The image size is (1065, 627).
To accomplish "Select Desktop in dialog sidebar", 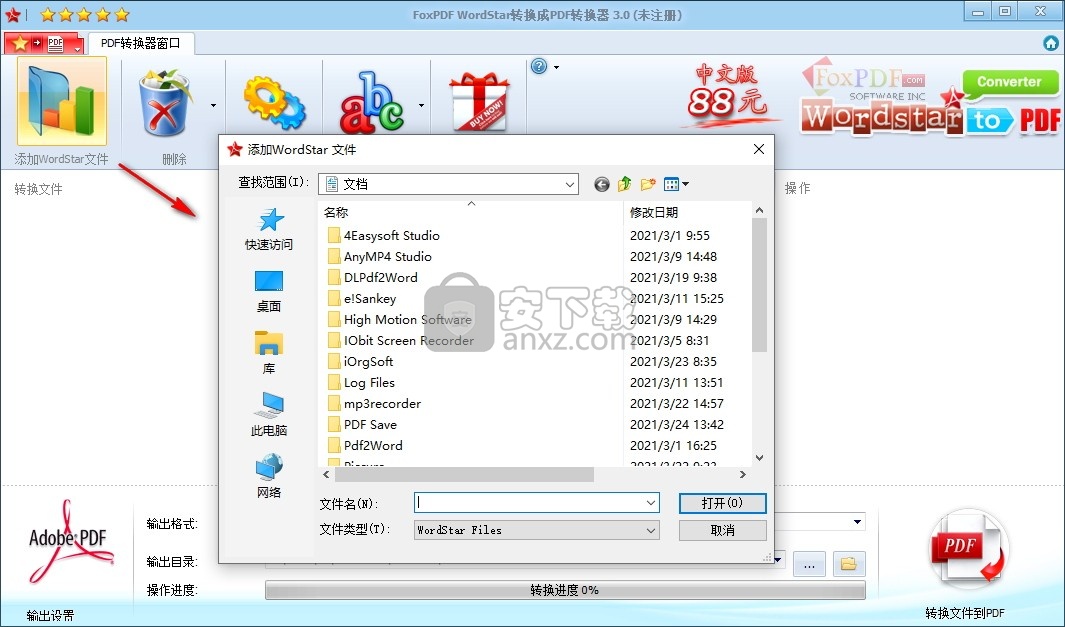I will pyautogui.click(x=269, y=291).
